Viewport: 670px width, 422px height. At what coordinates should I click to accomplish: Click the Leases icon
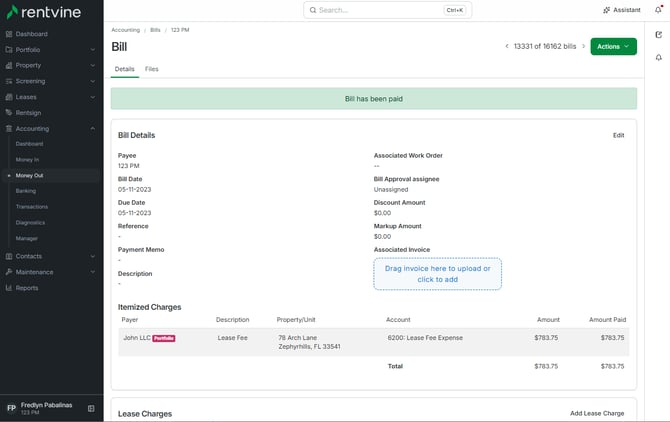tap(9, 97)
